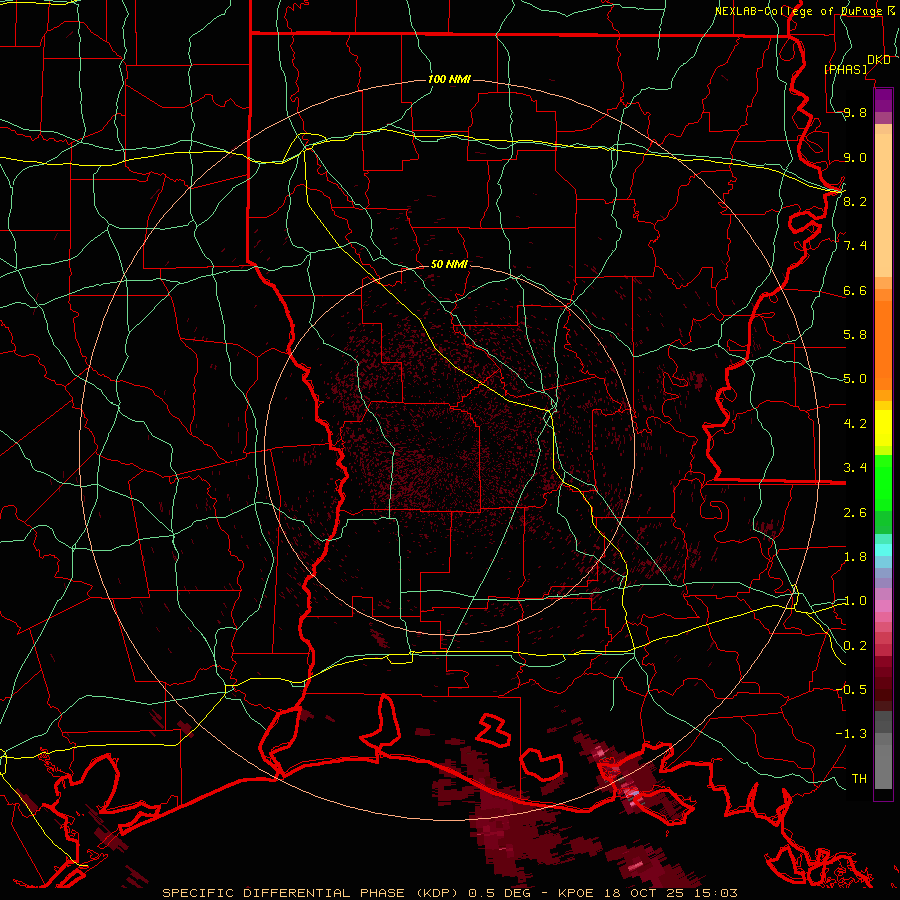Viewport: 900px width, 900px height.
Task: Click the 9.8 scale value
Action: click(855, 112)
